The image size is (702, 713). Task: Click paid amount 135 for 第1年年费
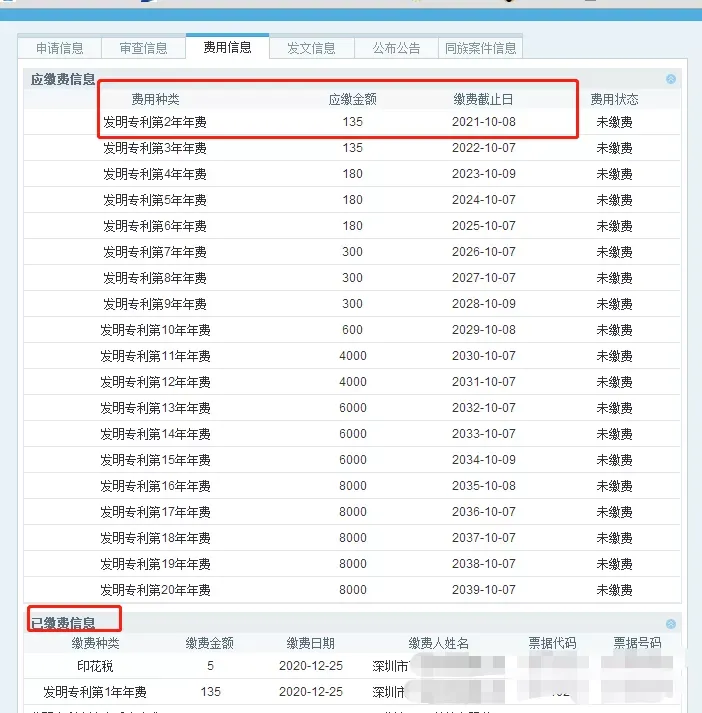211,692
